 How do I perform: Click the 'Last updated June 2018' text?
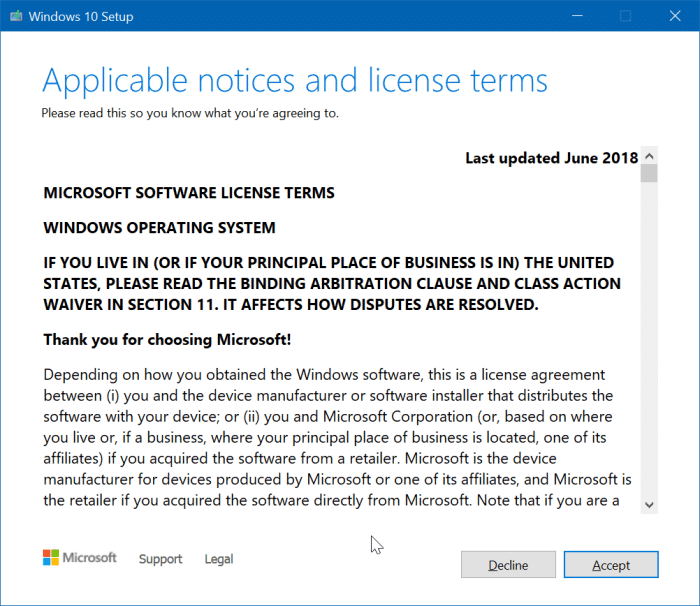(x=551, y=158)
